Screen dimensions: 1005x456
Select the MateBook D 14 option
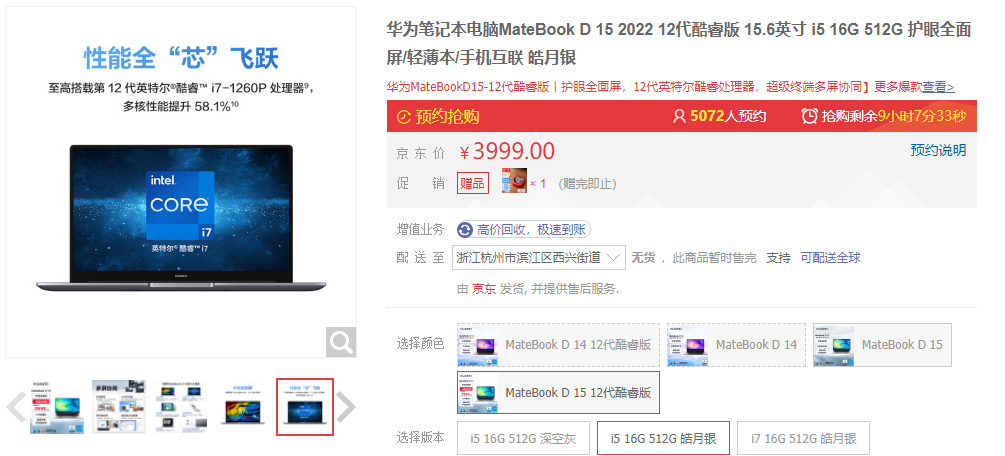736,345
